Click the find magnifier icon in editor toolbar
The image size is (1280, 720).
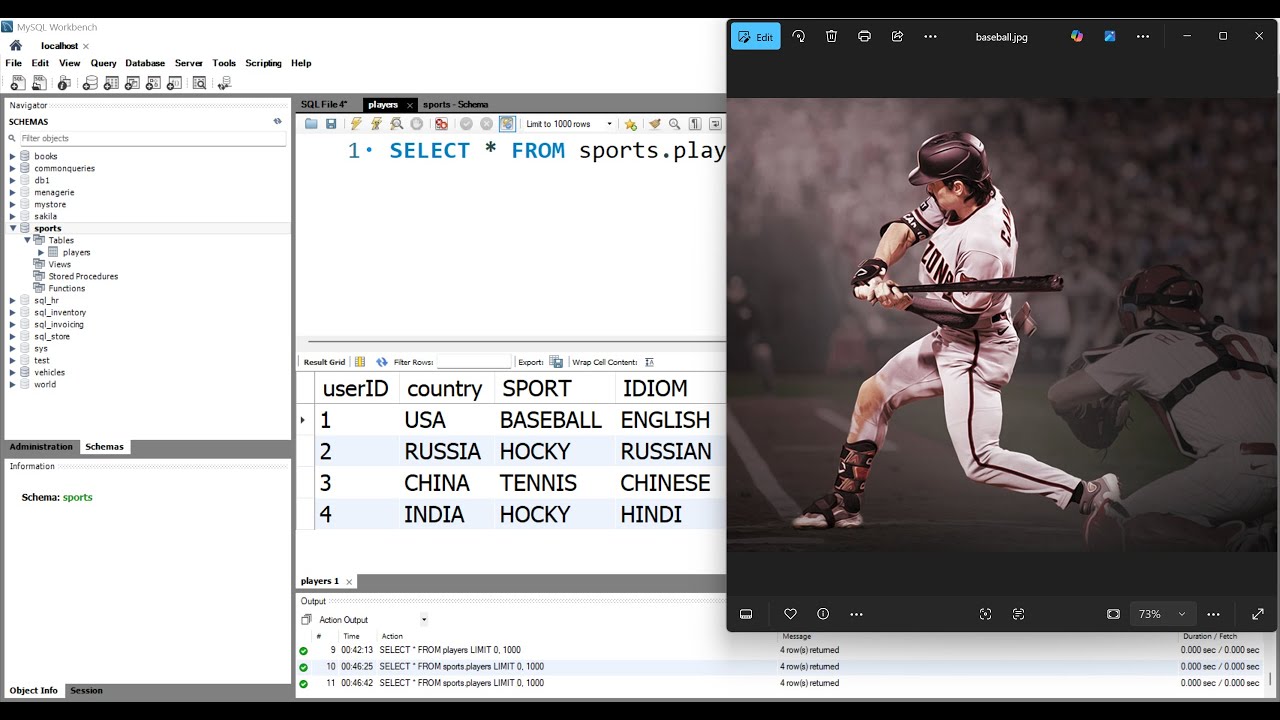coord(674,124)
